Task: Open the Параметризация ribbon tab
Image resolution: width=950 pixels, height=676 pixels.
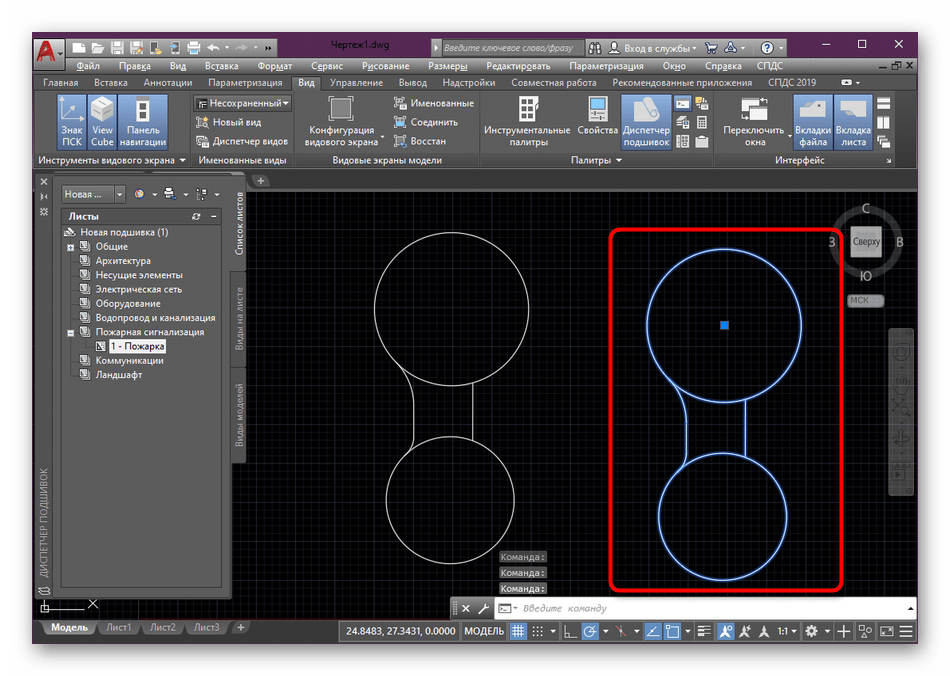Action: click(246, 83)
